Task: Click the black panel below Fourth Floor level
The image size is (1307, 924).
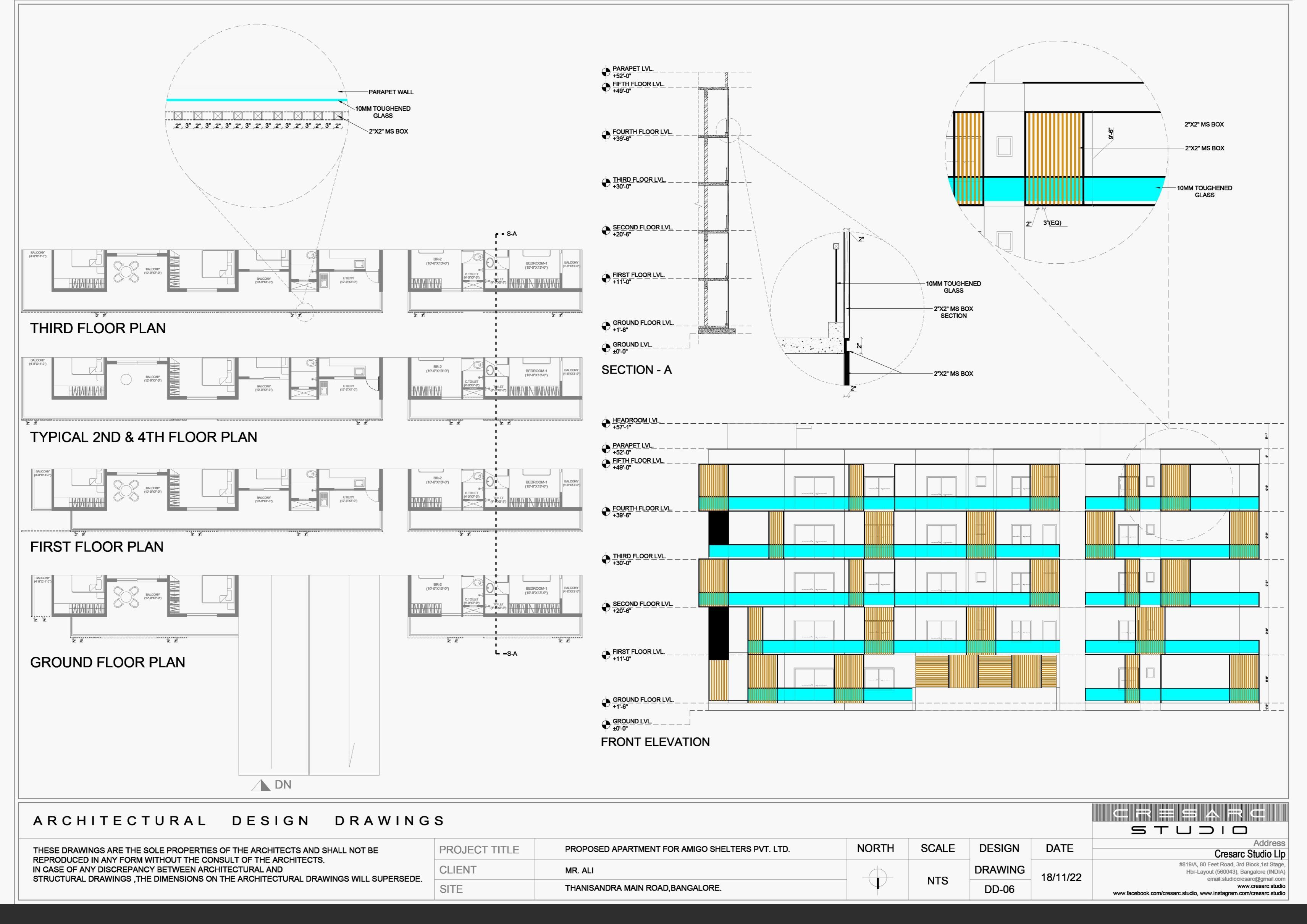Action: pyautogui.click(x=718, y=527)
